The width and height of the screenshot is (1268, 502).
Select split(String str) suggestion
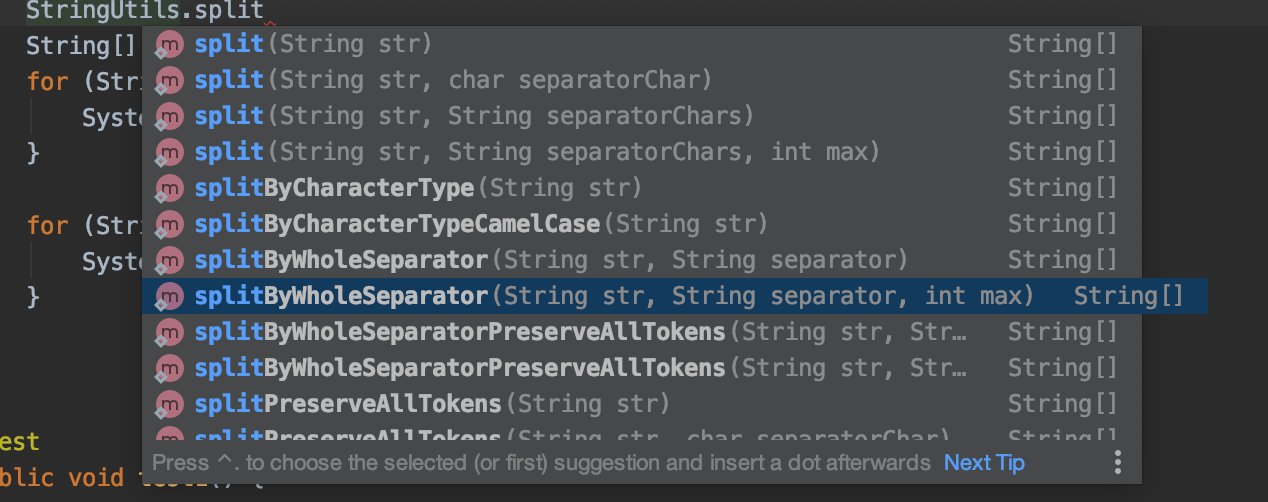pos(313,44)
